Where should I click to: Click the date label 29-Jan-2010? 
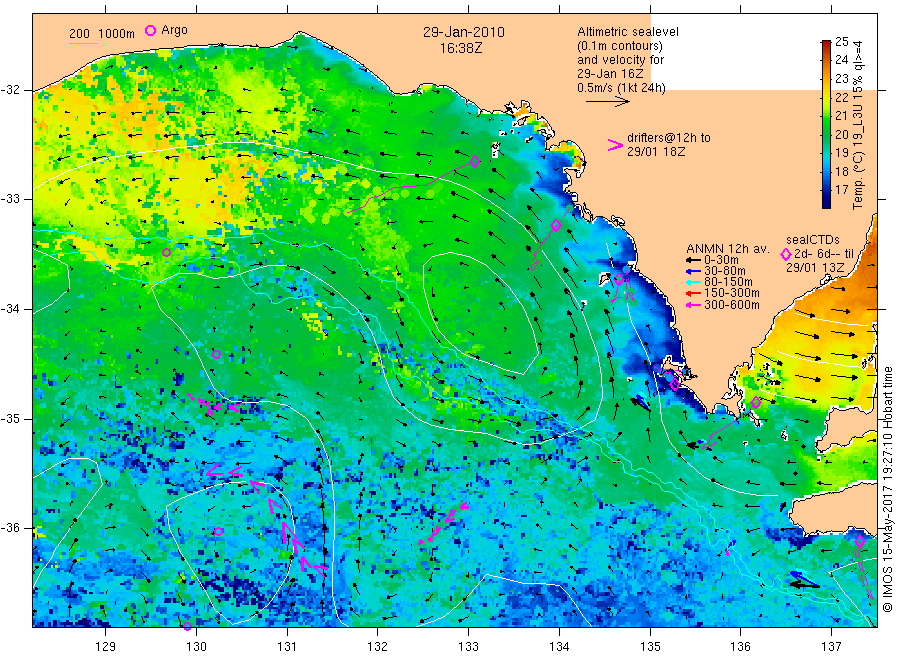coord(464,32)
